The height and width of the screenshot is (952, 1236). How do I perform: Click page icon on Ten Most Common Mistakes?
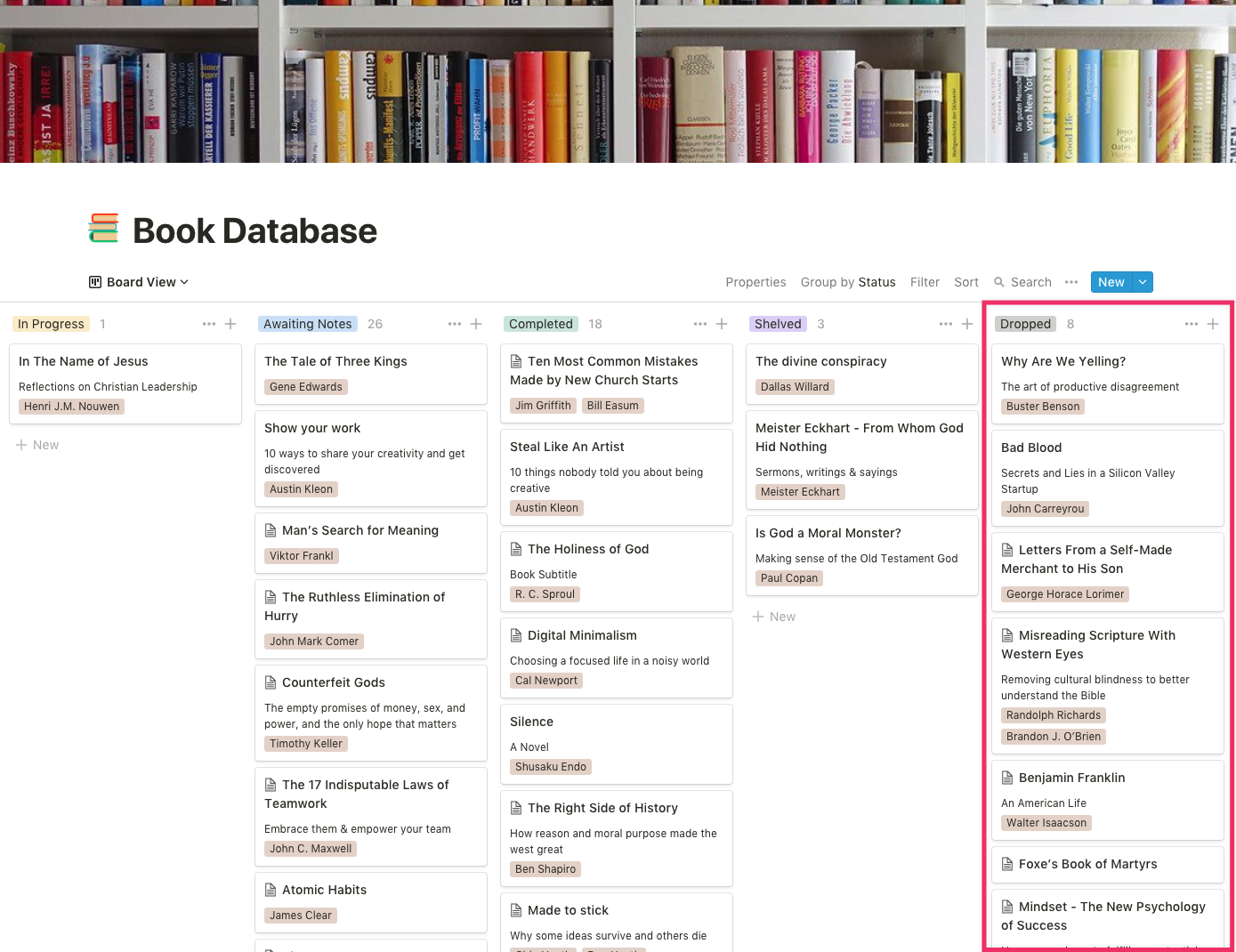tap(516, 361)
